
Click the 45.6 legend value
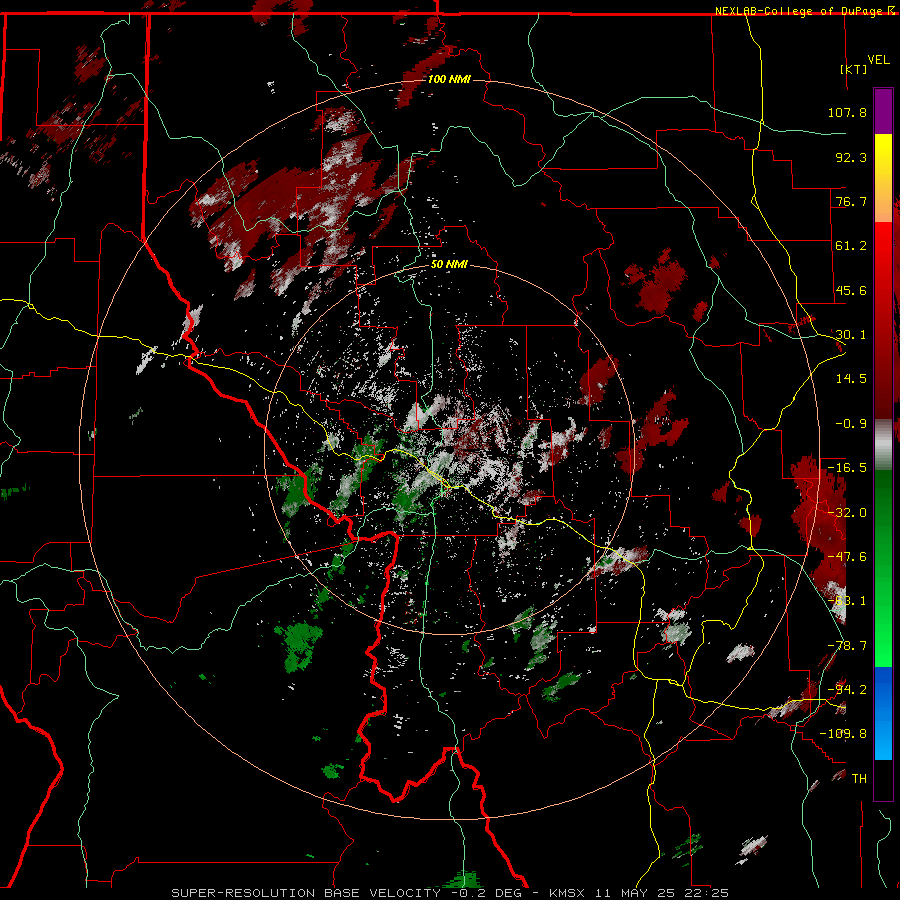pos(851,290)
